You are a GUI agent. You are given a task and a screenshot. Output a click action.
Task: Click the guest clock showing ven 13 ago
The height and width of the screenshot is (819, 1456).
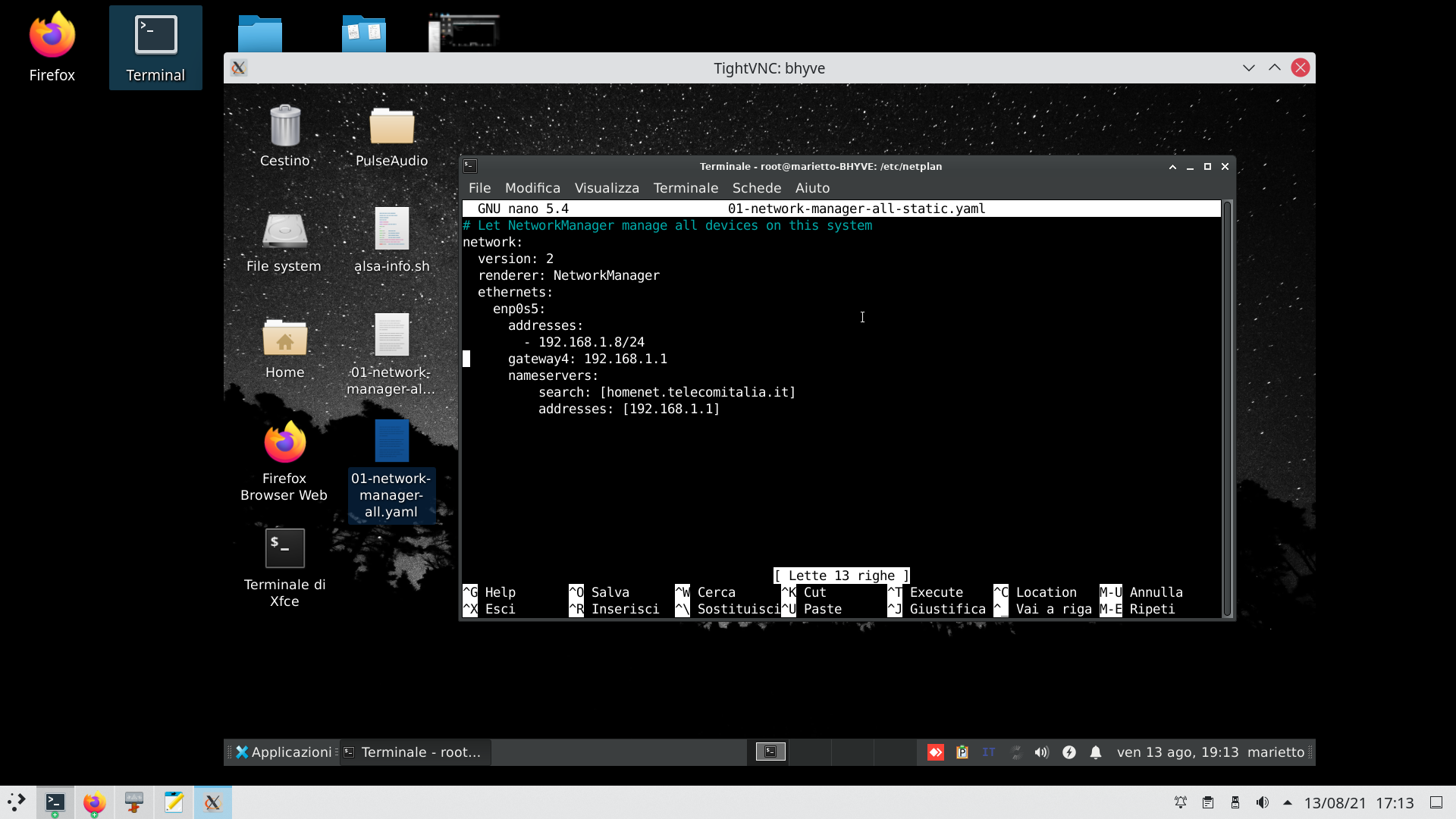point(1177,752)
